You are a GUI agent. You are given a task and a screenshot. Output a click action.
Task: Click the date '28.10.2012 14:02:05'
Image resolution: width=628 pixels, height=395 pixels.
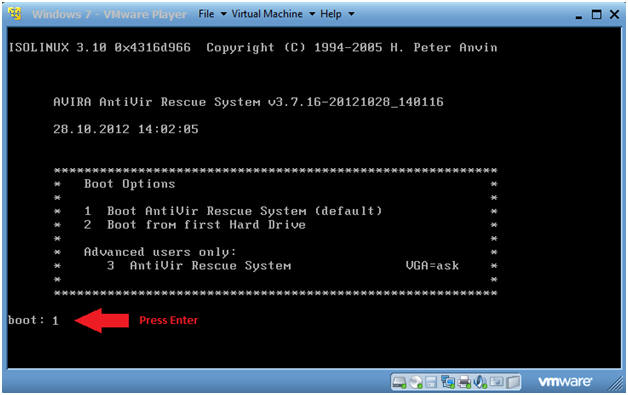pos(126,129)
